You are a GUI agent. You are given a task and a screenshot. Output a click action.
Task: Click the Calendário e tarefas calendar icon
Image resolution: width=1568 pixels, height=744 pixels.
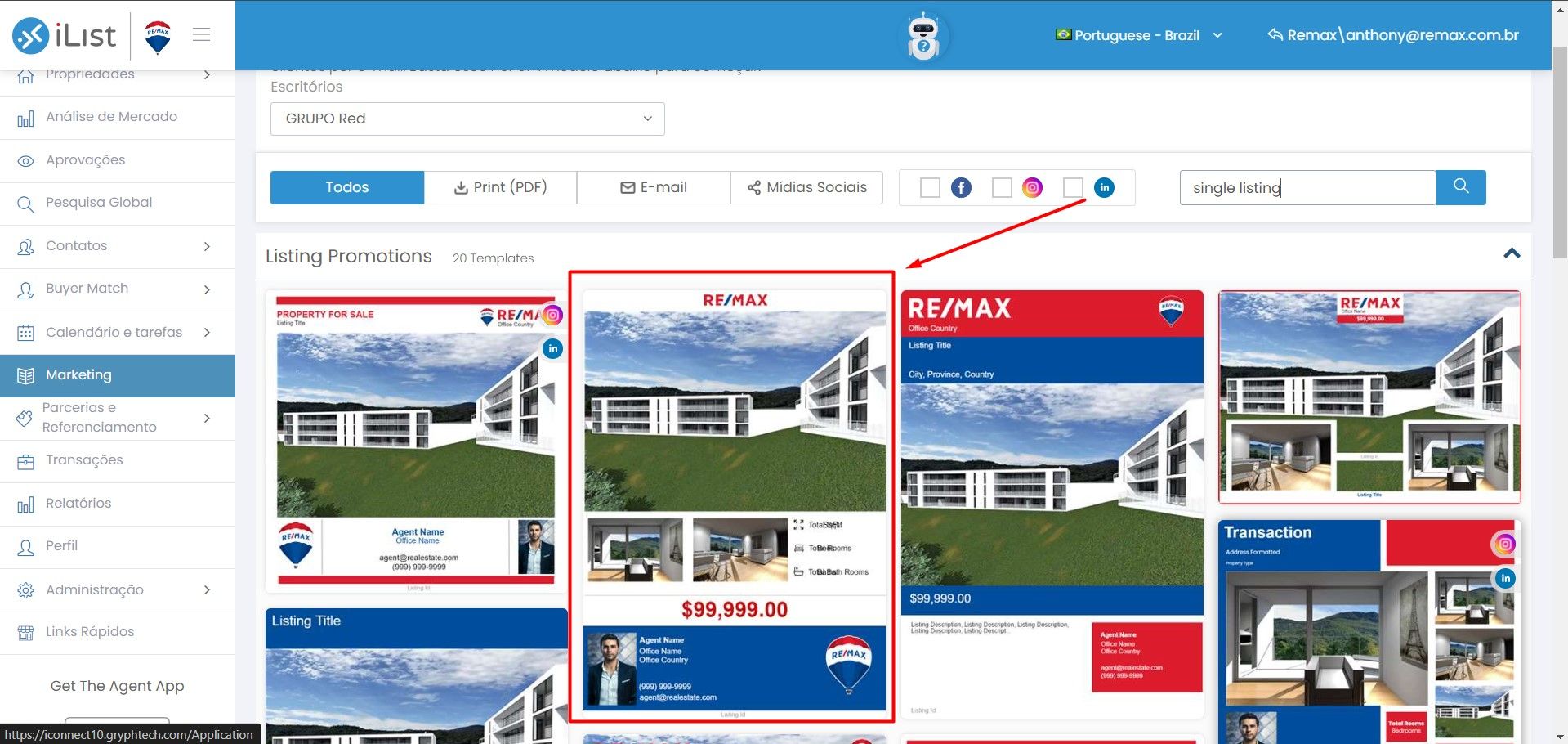25,333
